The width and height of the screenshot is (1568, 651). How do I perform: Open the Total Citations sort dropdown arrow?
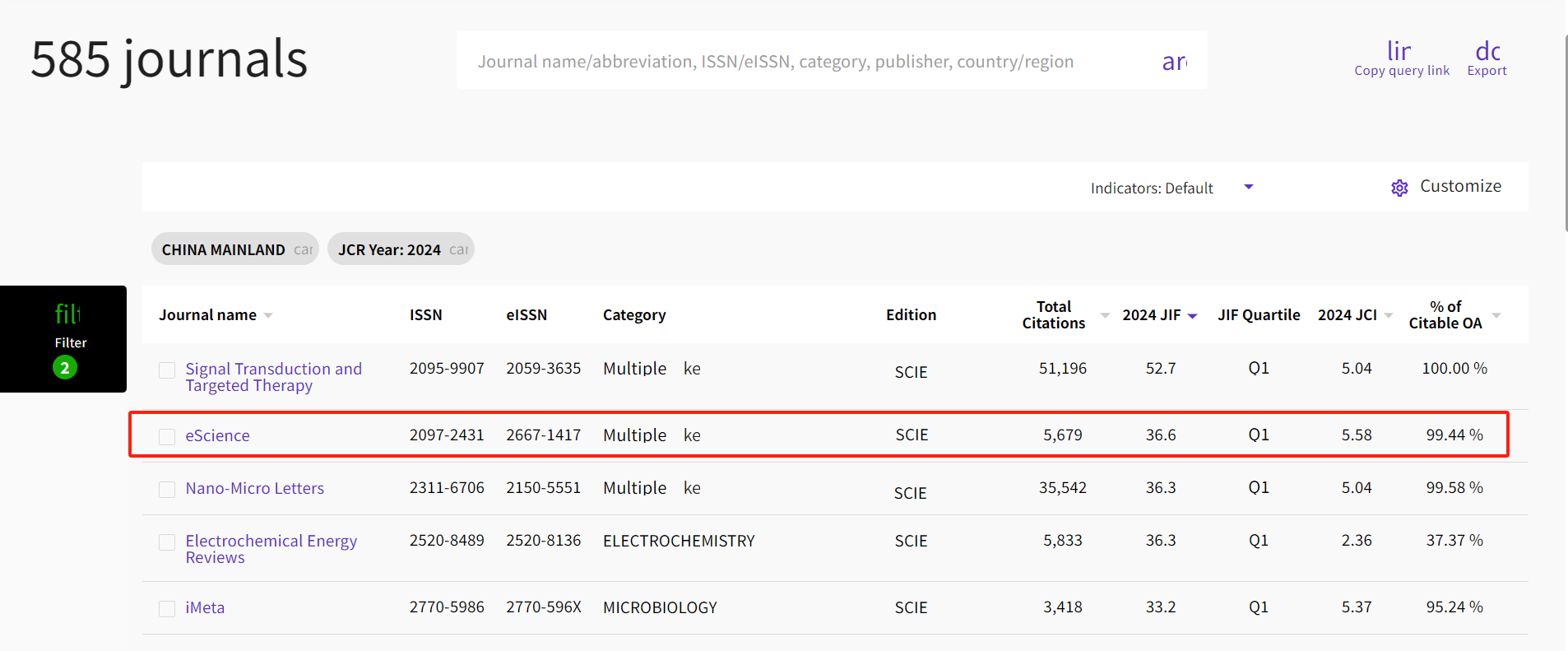[1105, 315]
